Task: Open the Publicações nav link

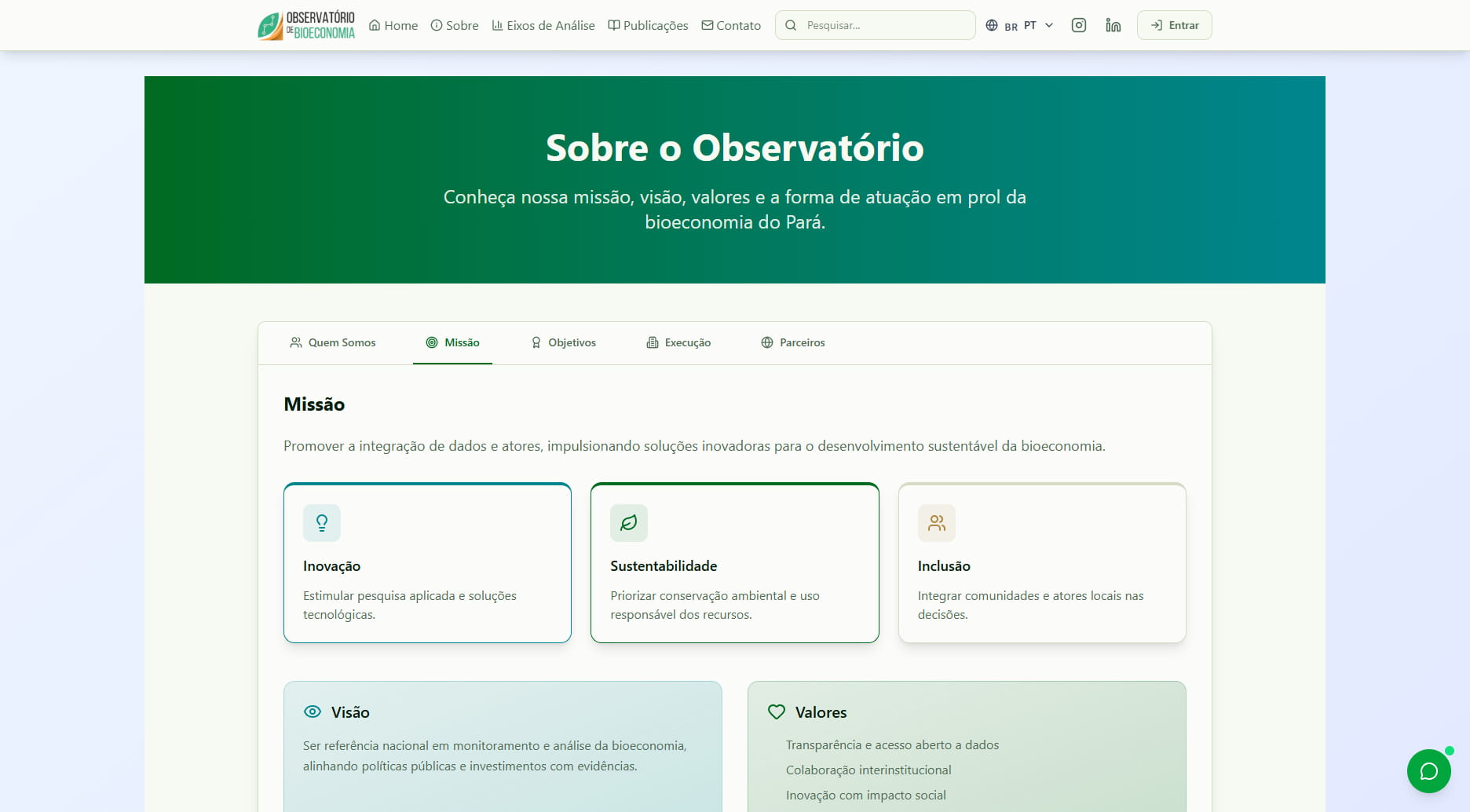Action: [648, 25]
